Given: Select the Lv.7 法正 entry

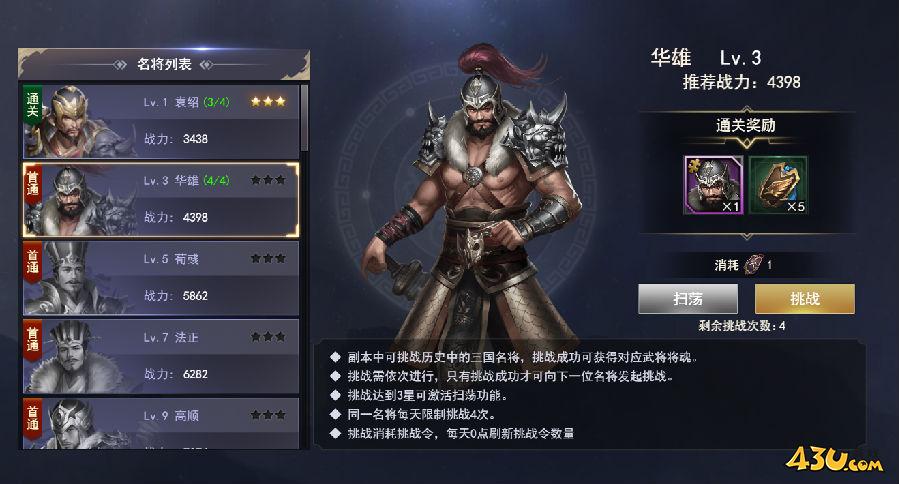Looking at the screenshot, I should [161, 357].
